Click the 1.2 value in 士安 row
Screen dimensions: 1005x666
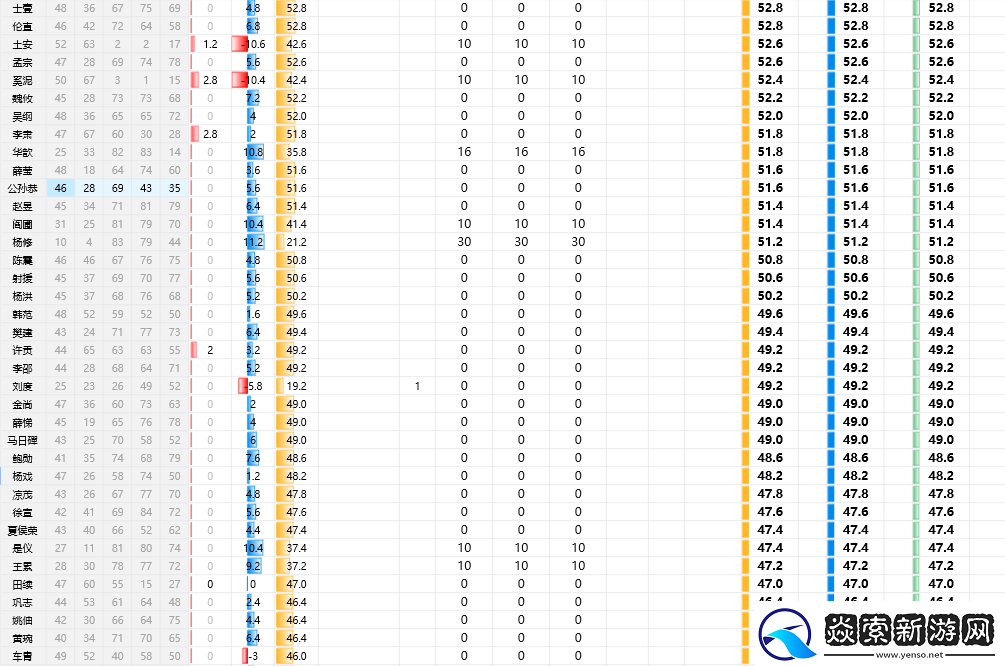click(x=210, y=44)
